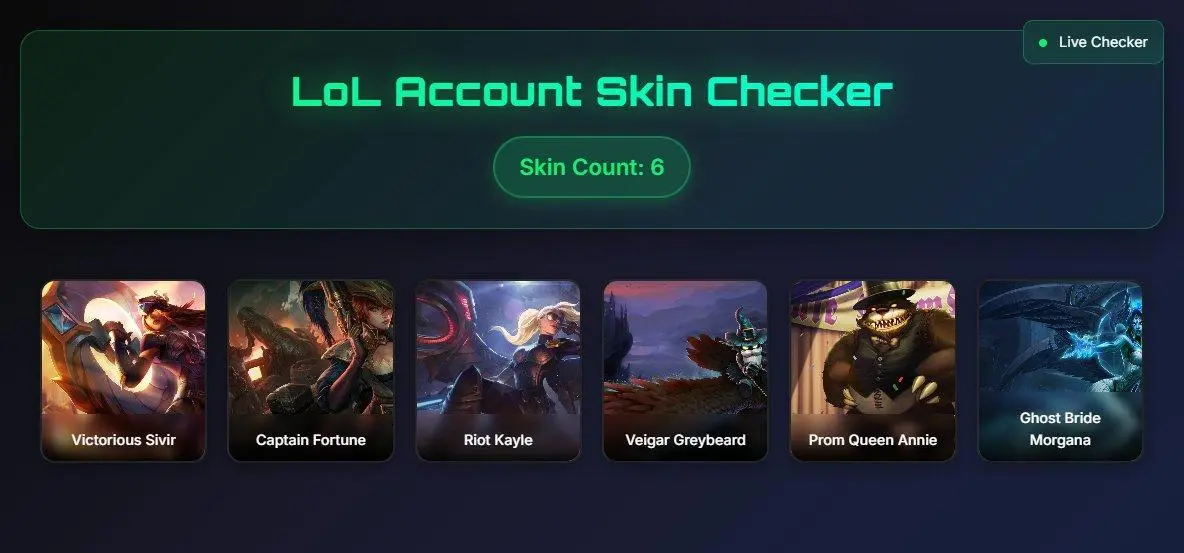The width and height of the screenshot is (1184, 553).
Task: Select the Riot Kayle name caption
Action: 498,440
